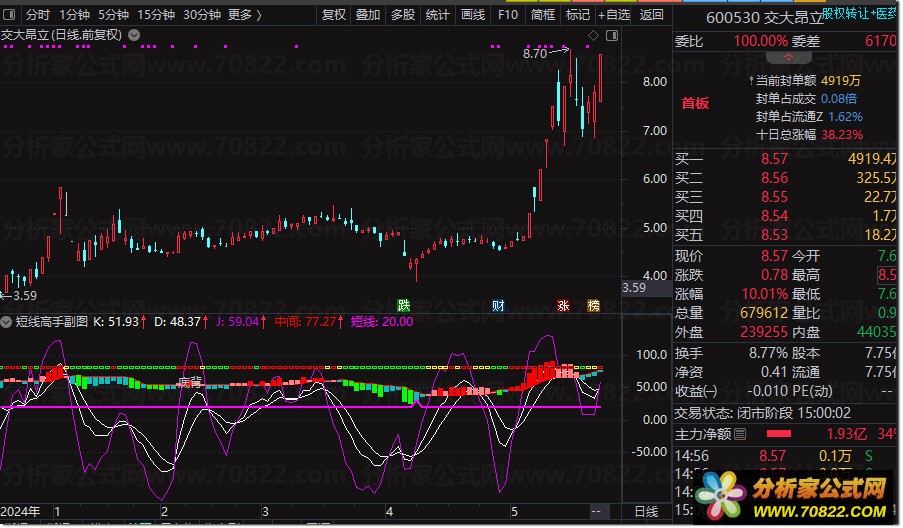Click the 换手 8.77% value

click(x=768, y=353)
